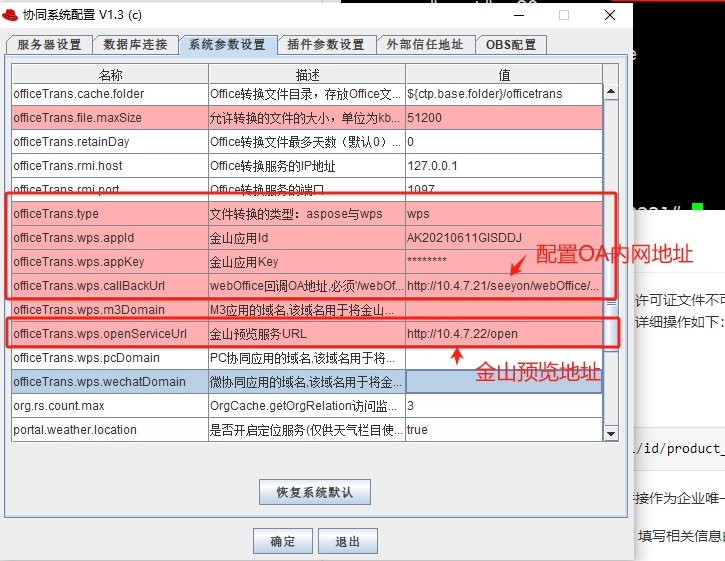Screen dimensions: 725x561
Task: Click the ${ctp.base.folder}/officetrans value cell
Action: click(x=504, y=94)
